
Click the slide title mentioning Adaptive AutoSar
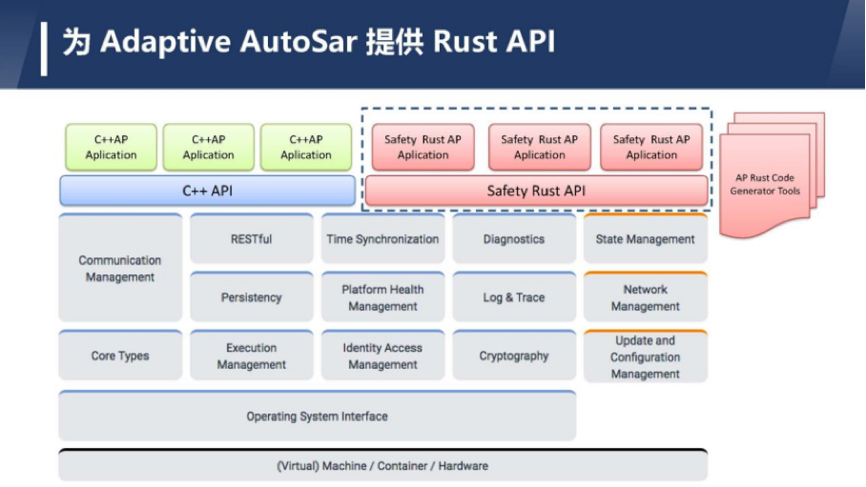[308, 41]
